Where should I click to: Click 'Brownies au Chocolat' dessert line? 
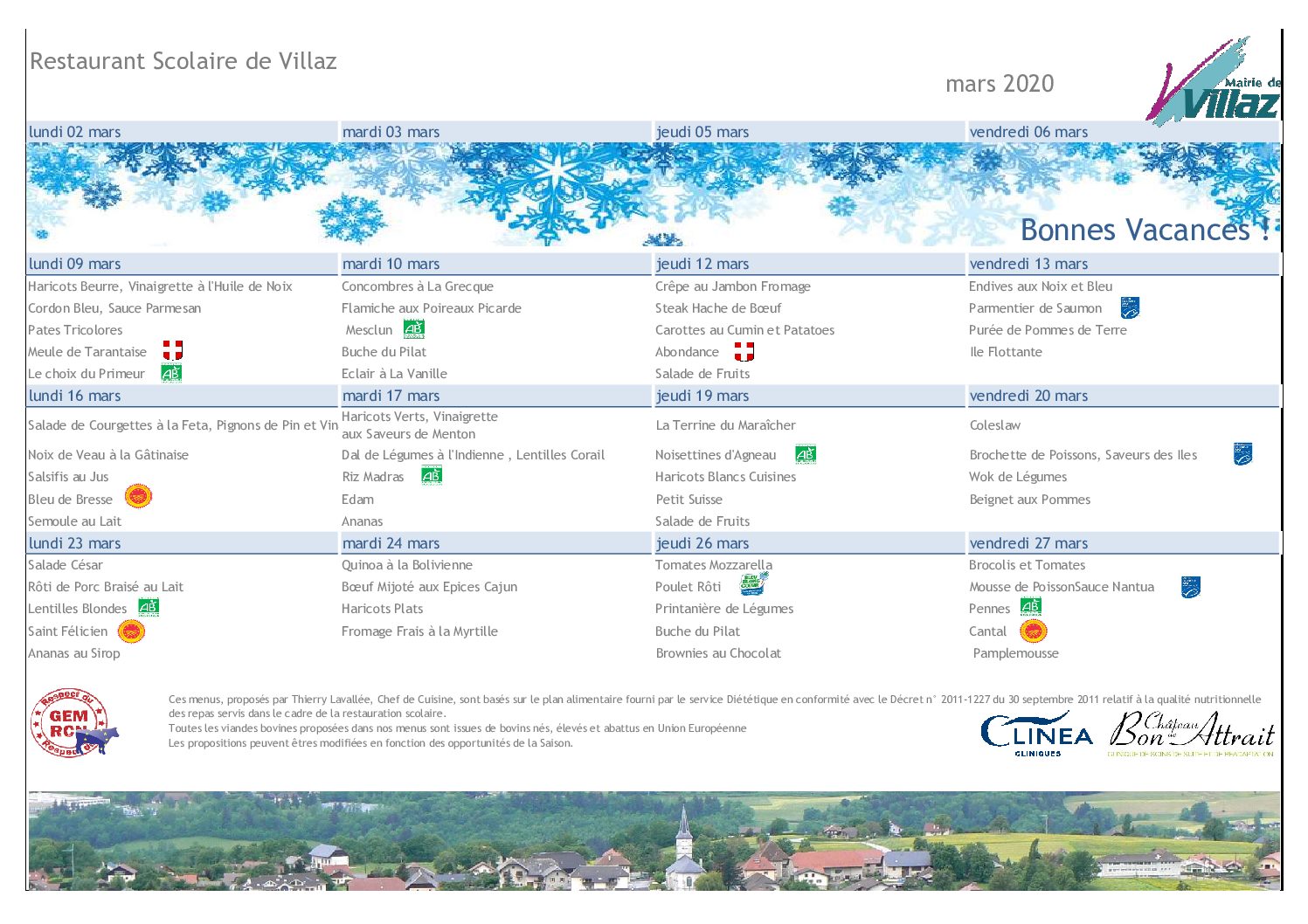pos(718,653)
